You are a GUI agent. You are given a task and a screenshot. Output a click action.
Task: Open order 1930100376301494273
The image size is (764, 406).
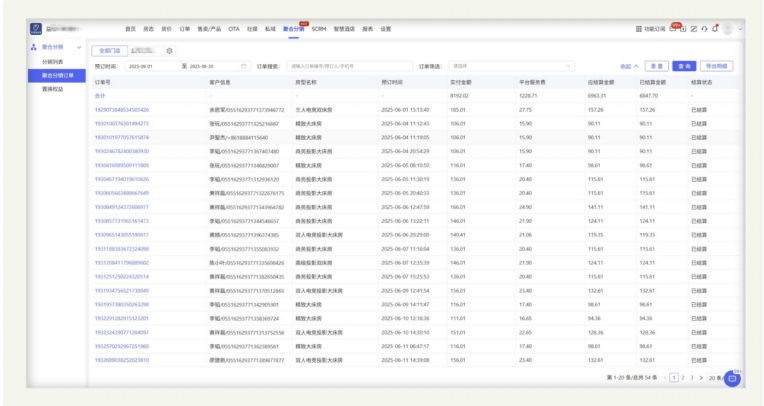point(122,124)
